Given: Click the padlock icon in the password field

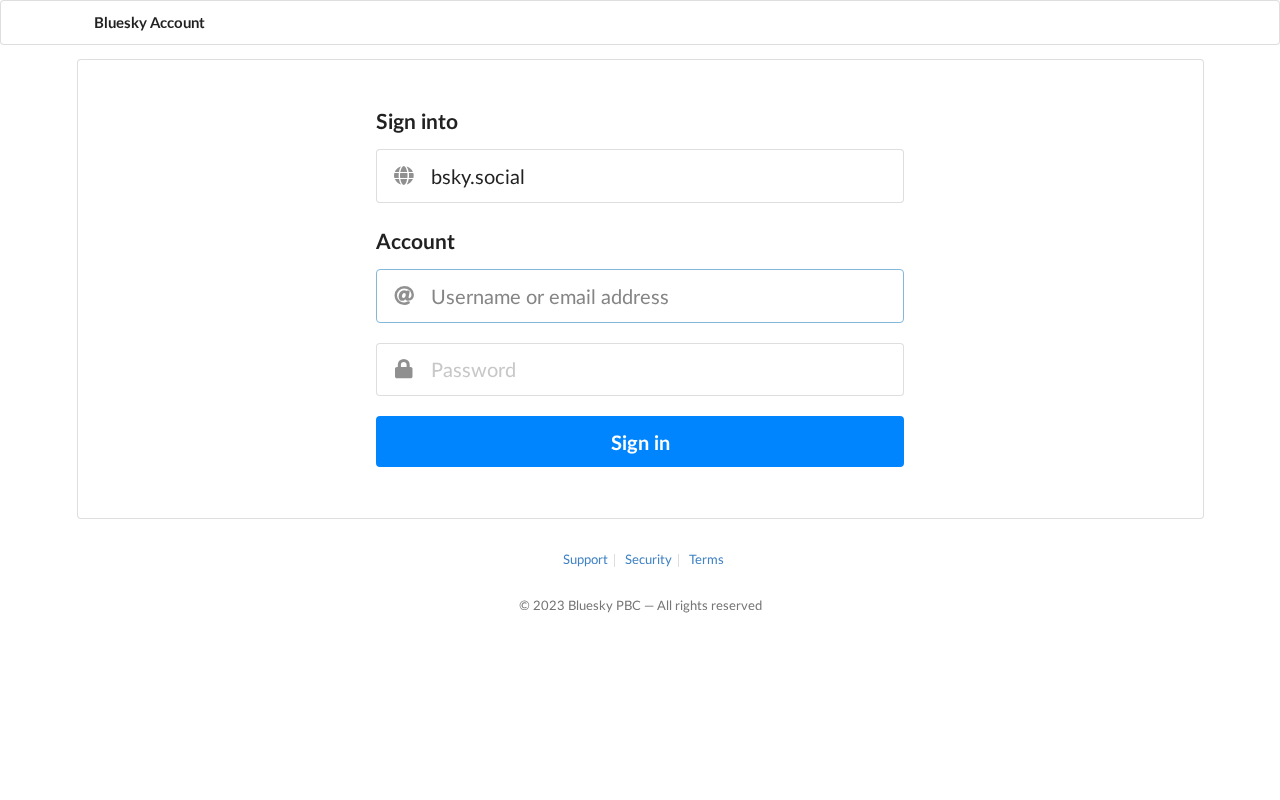Looking at the screenshot, I should click(404, 369).
